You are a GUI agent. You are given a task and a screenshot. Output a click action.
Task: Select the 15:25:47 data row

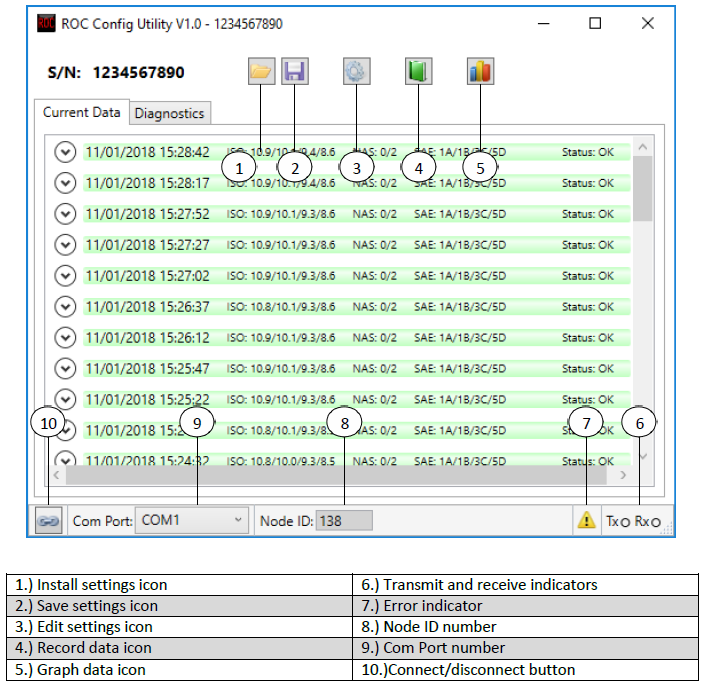(350, 369)
